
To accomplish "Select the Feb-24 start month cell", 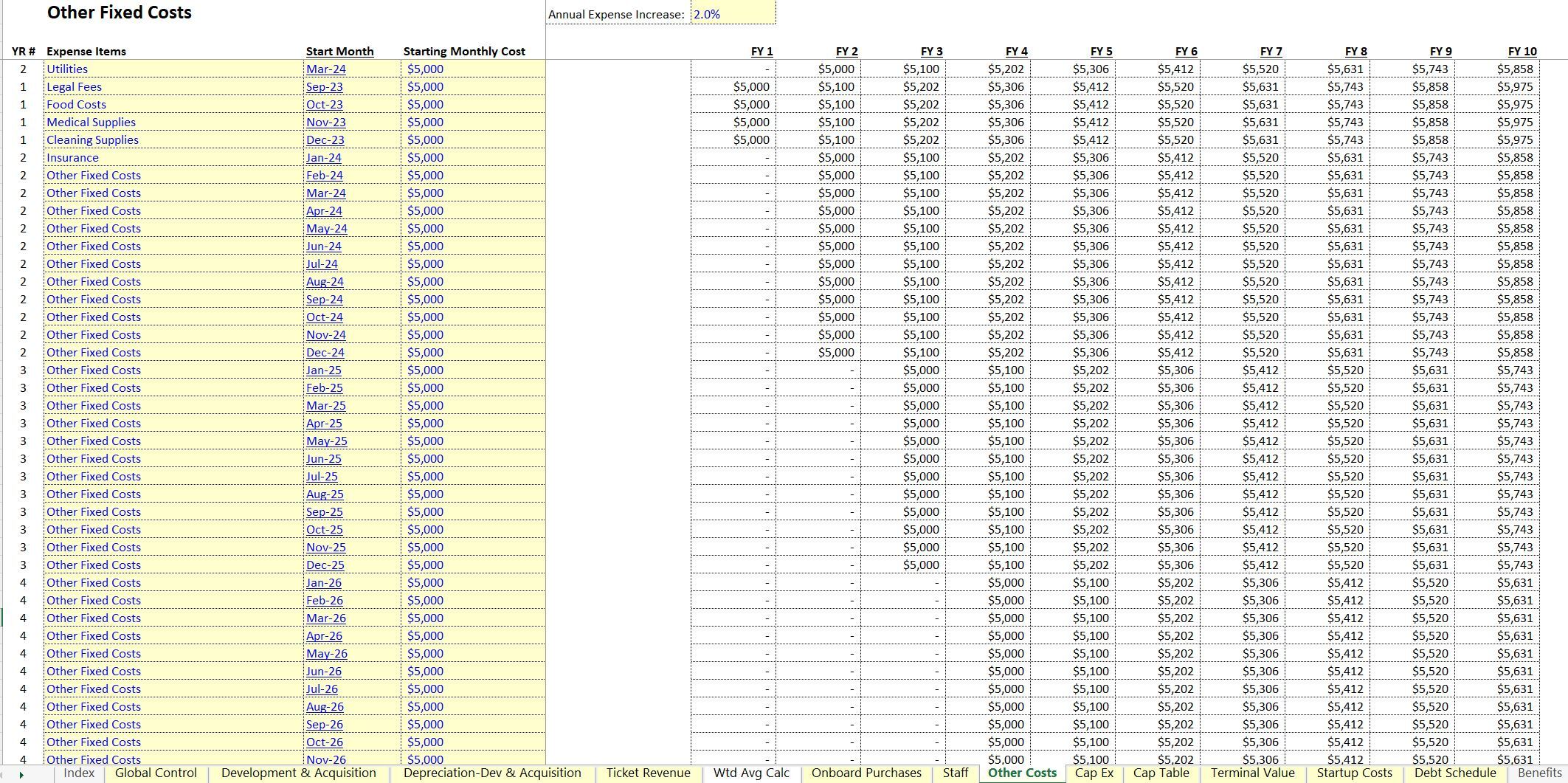I will pos(352,175).
